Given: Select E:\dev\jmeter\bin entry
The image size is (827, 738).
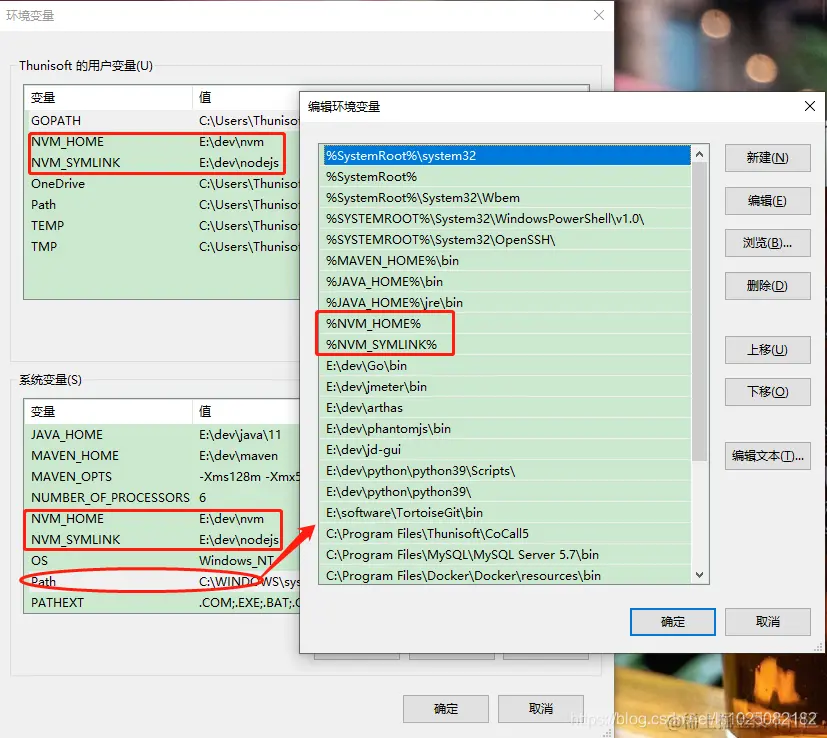Looking at the screenshot, I should pyautogui.click(x=505, y=387).
